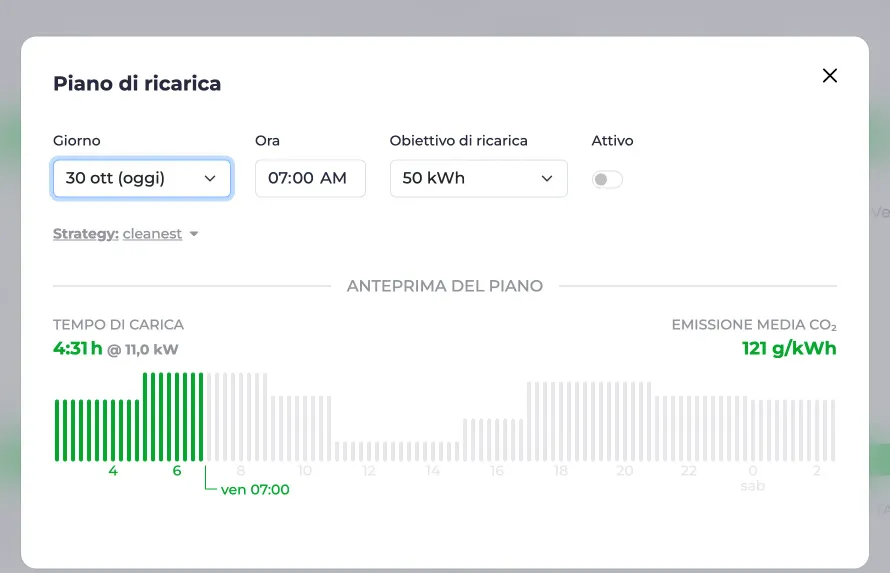Screen dimensions: 890x573
Task: Open the Obiettivo di ricarica 50 kWh dropdown
Action: tap(478, 178)
